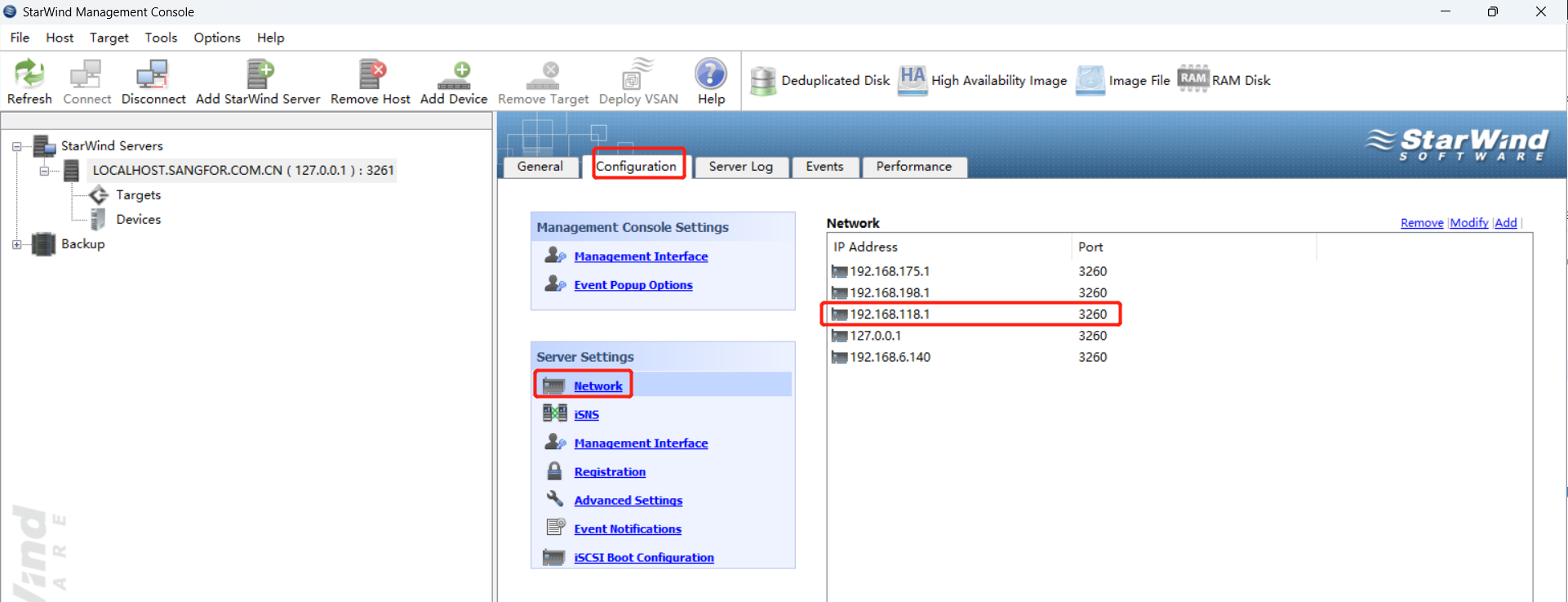Open Management Interface under Management Console Settings
Screen dimensions: 1568x602
point(641,256)
